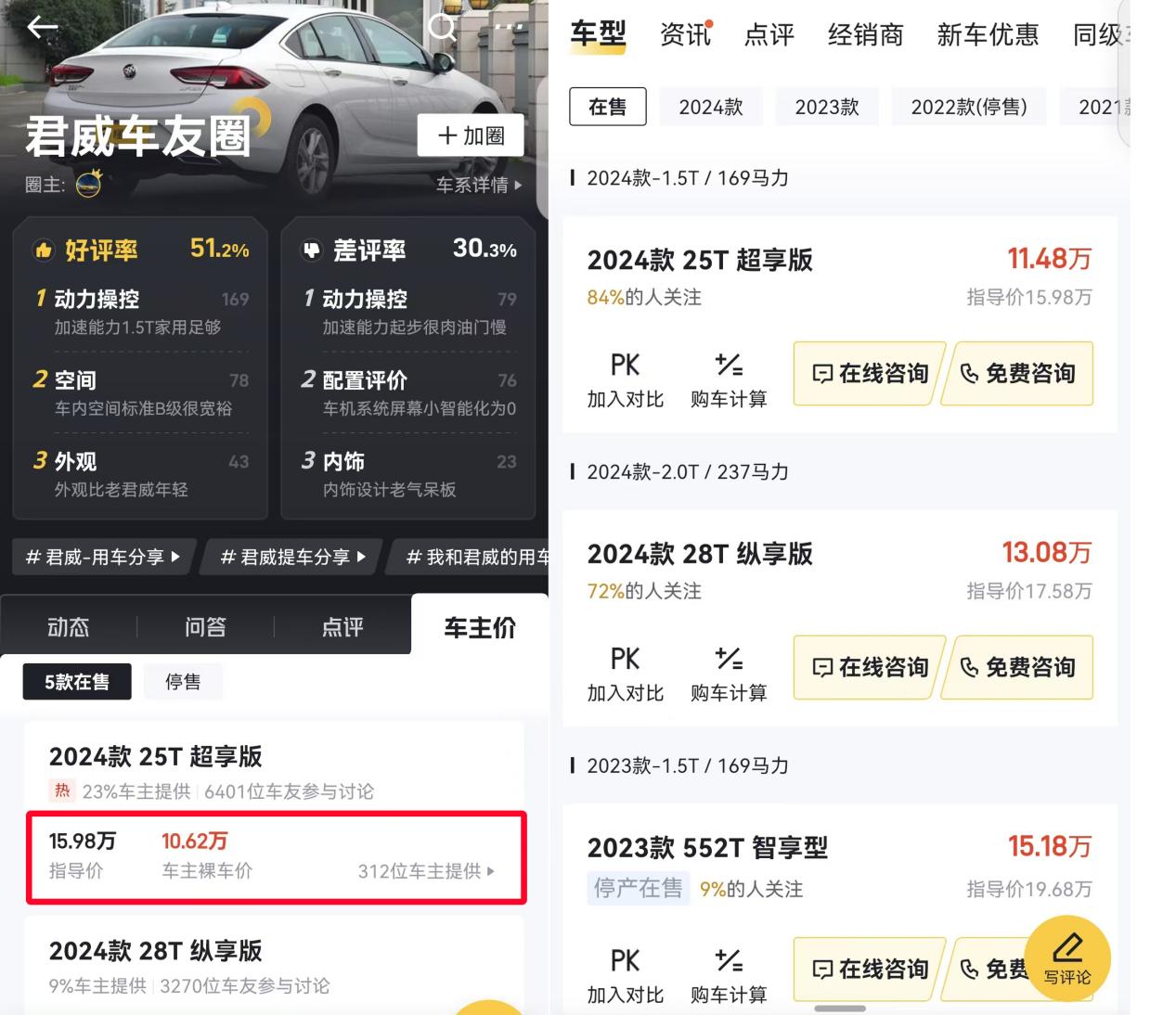Viewport: 1176px width, 1015px height.
Task: Tap the back arrow icon
Action: (43, 28)
